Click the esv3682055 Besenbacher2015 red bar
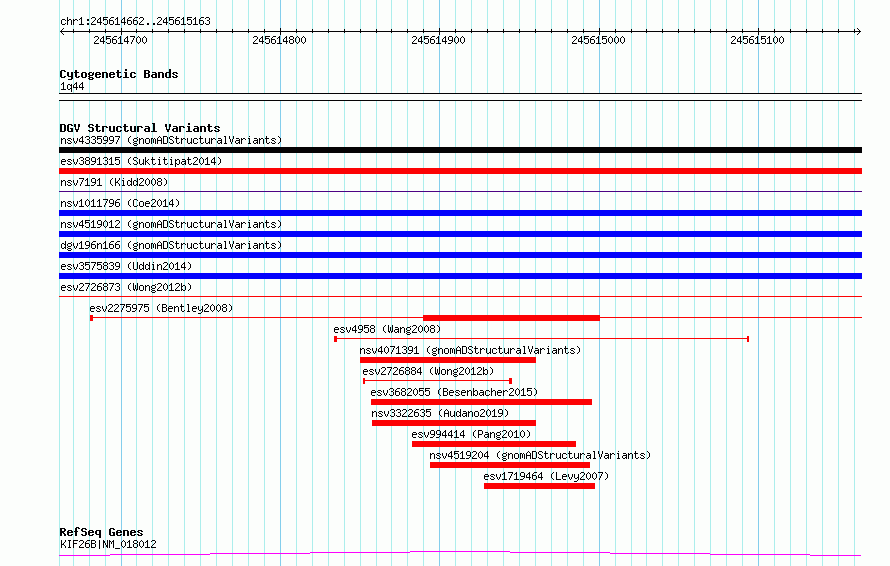Viewport: 890px width, 566px height. click(481, 402)
